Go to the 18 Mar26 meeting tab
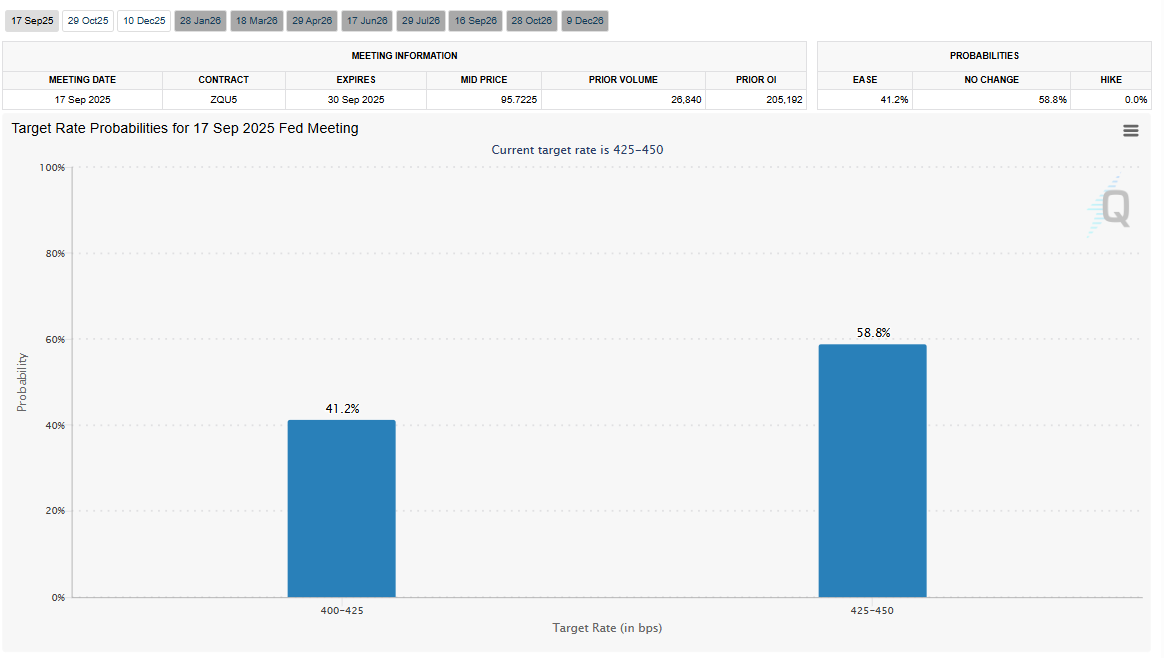The width and height of the screenshot is (1164, 658). tap(256, 21)
